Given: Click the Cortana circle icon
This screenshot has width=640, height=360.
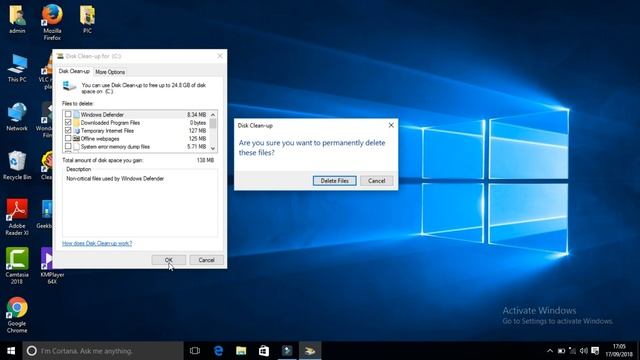Looking at the screenshot, I should [x=31, y=351].
